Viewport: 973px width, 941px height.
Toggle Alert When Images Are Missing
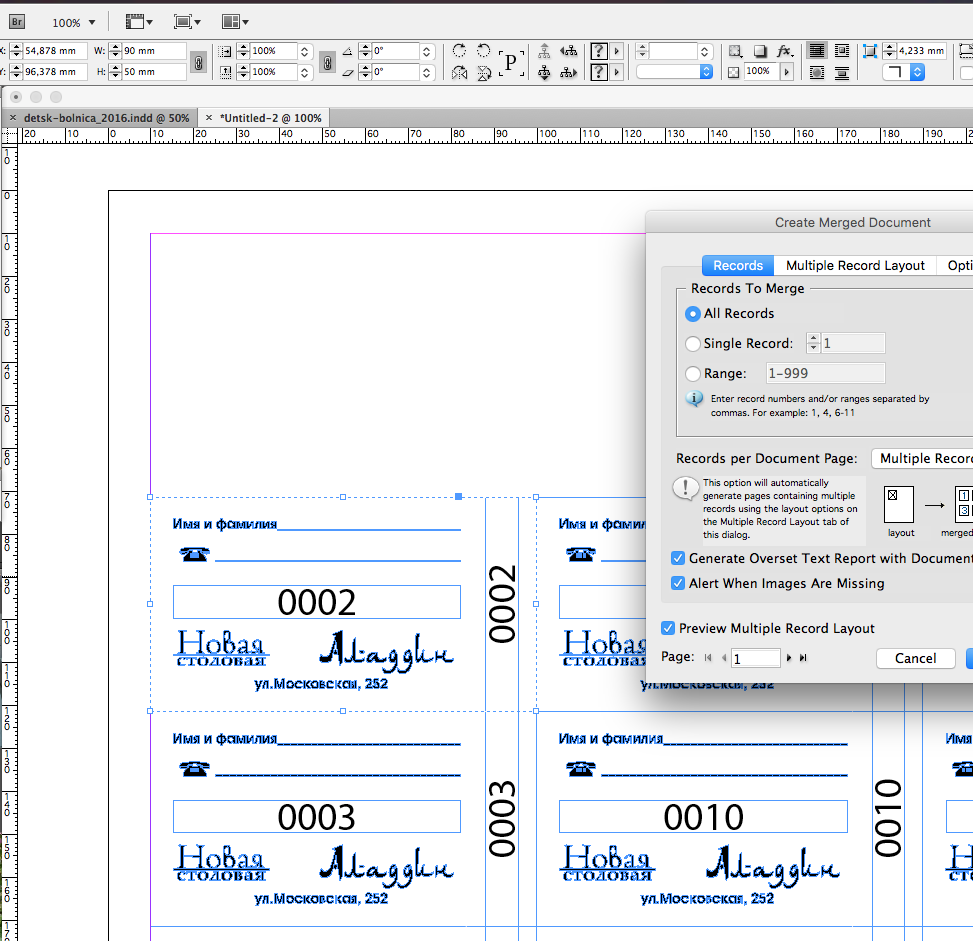coord(678,583)
